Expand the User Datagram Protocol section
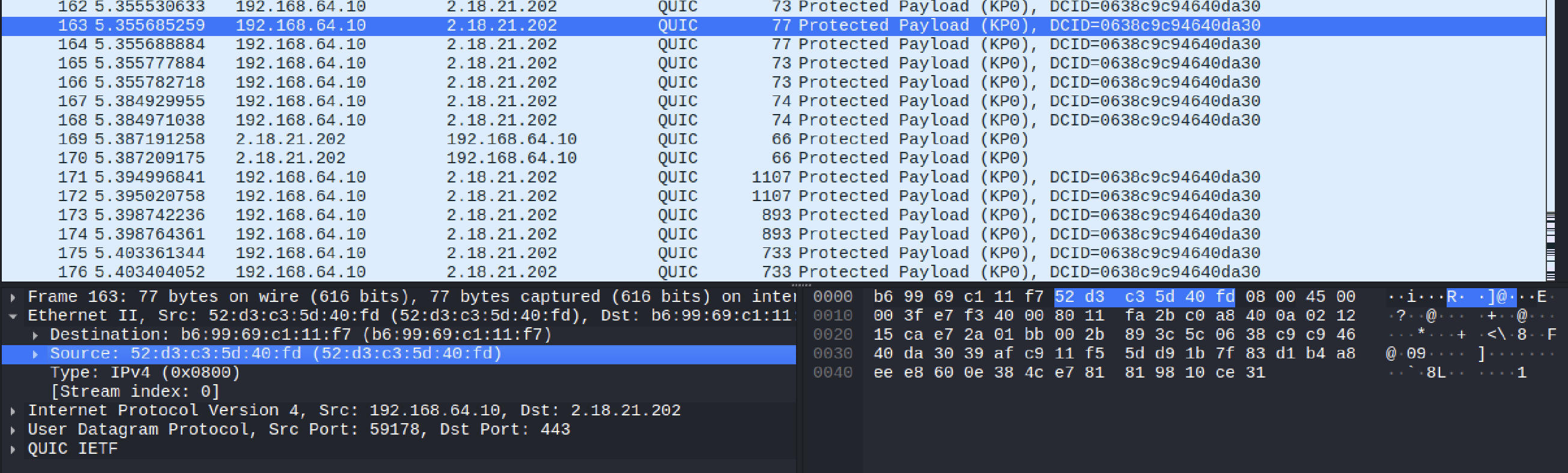Screen dimensions: 1568x473 coord(13,430)
